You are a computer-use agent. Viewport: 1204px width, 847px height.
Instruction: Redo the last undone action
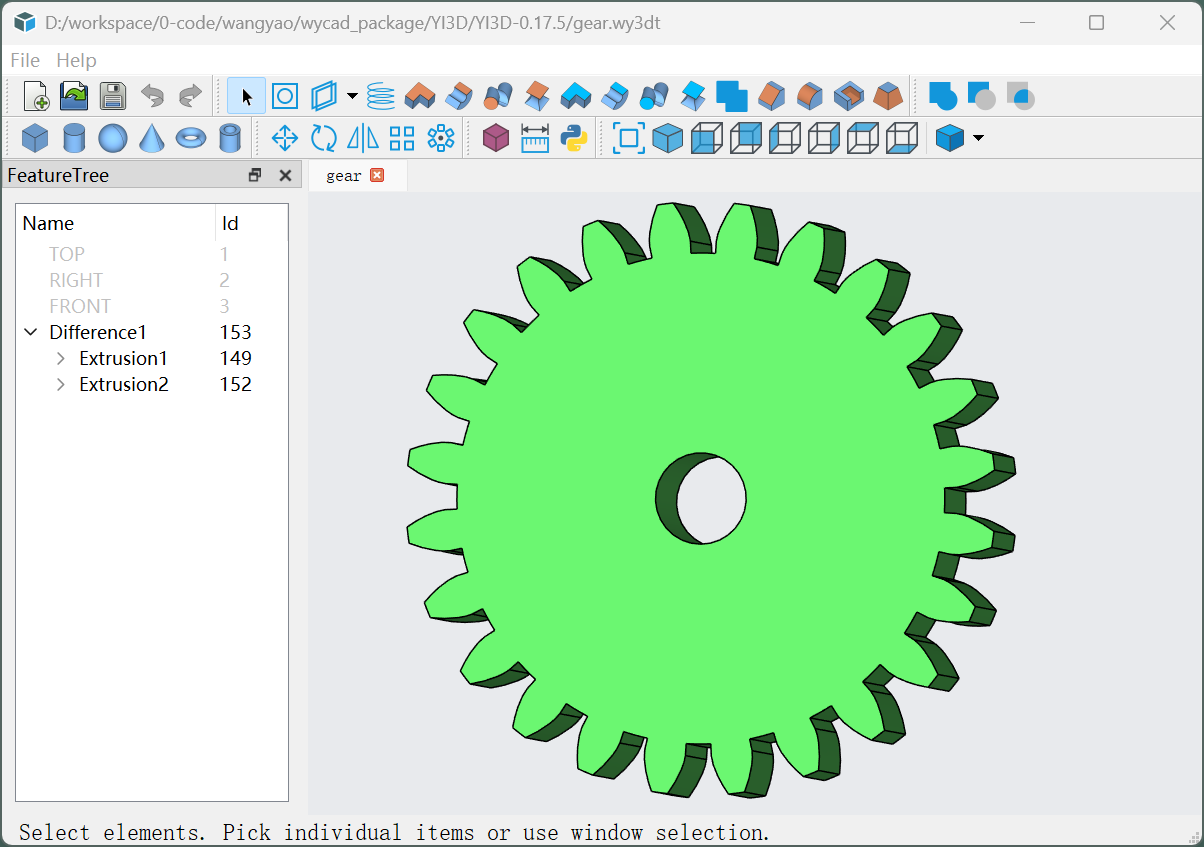pos(190,96)
